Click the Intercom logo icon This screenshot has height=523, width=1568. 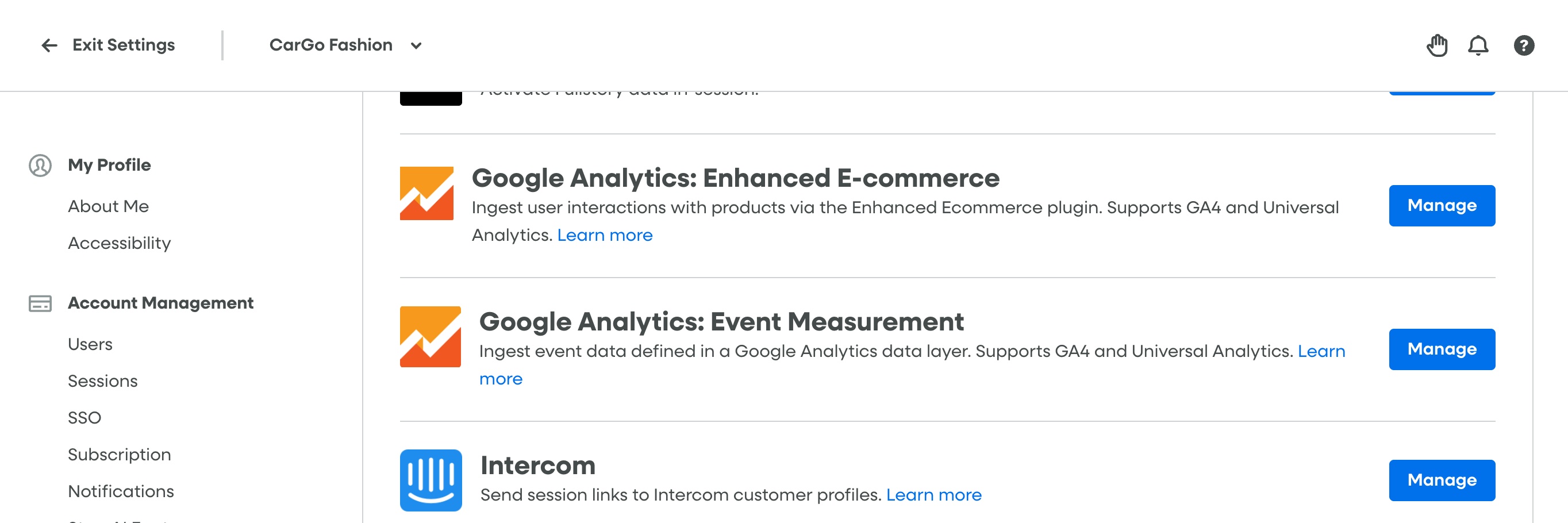click(x=431, y=480)
